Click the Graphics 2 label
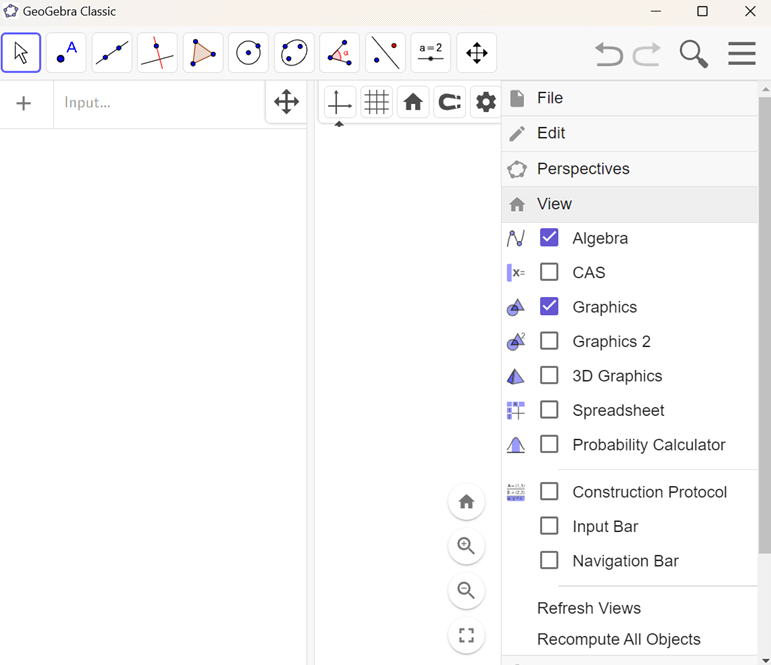771x665 pixels. [x=611, y=341]
